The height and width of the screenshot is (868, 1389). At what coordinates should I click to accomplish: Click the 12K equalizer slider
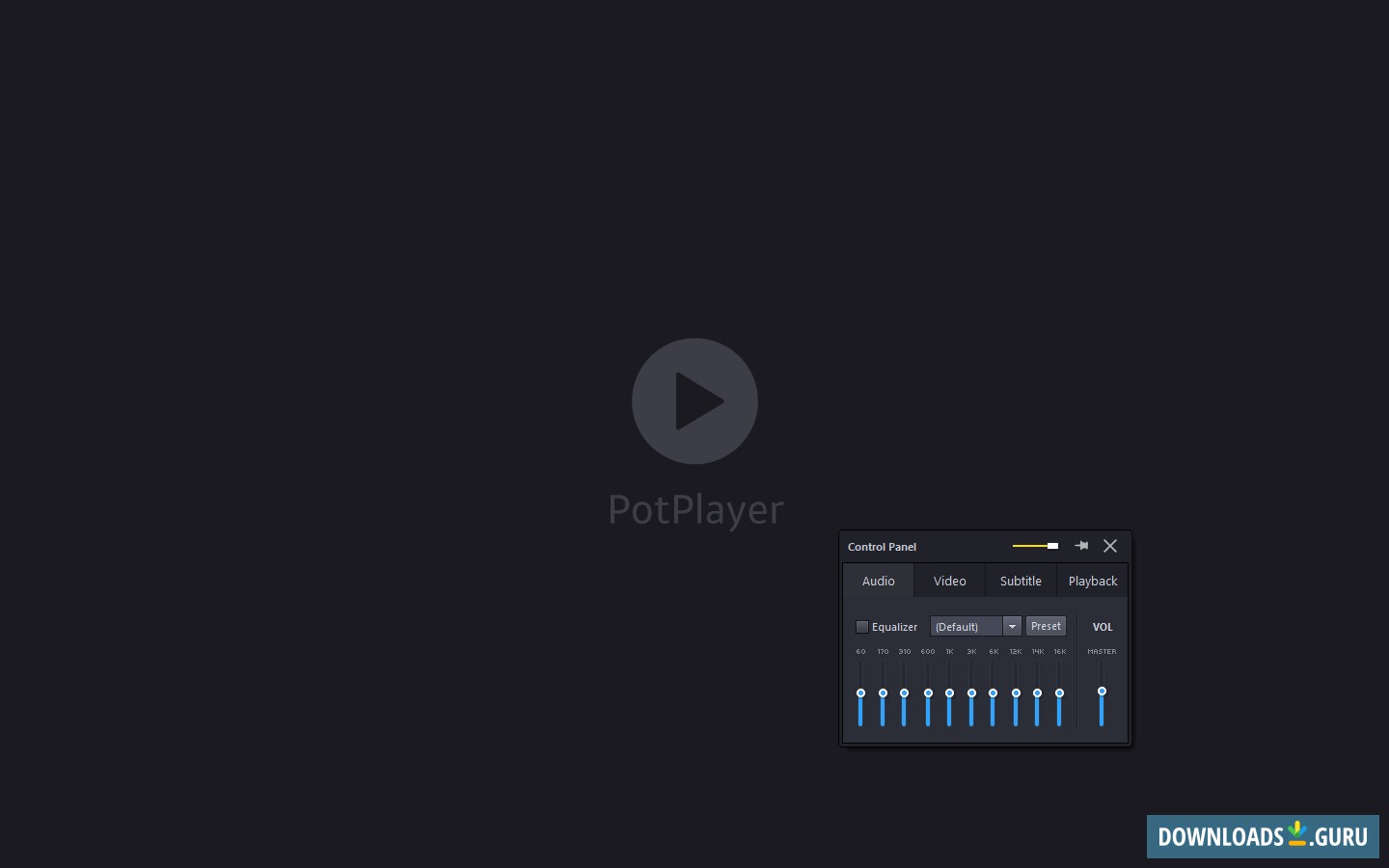(x=1016, y=693)
